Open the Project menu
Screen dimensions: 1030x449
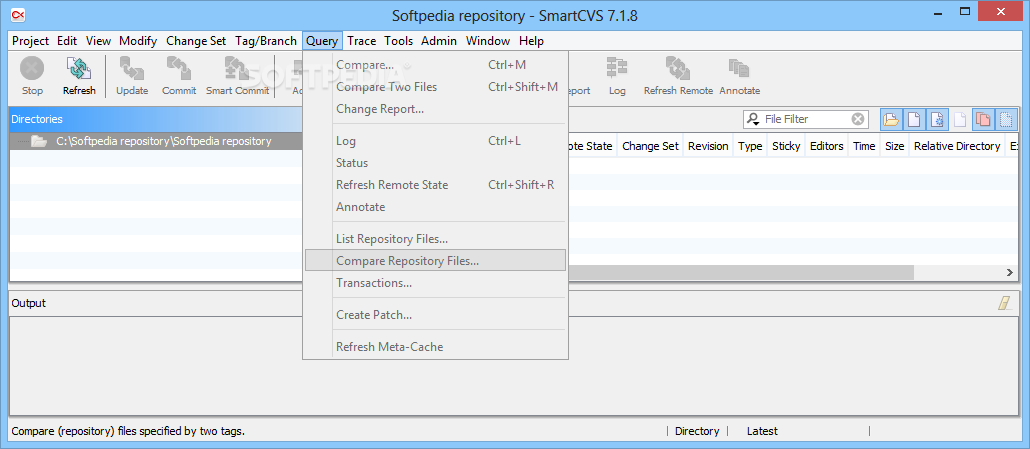coord(30,41)
